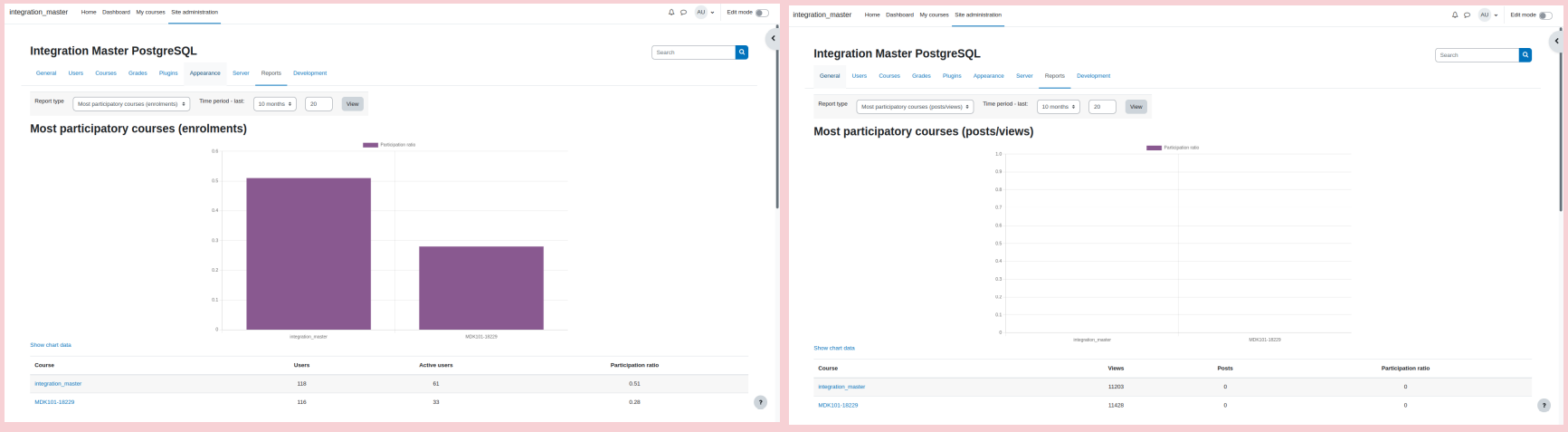Open the help question mark in left window

coord(760,402)
